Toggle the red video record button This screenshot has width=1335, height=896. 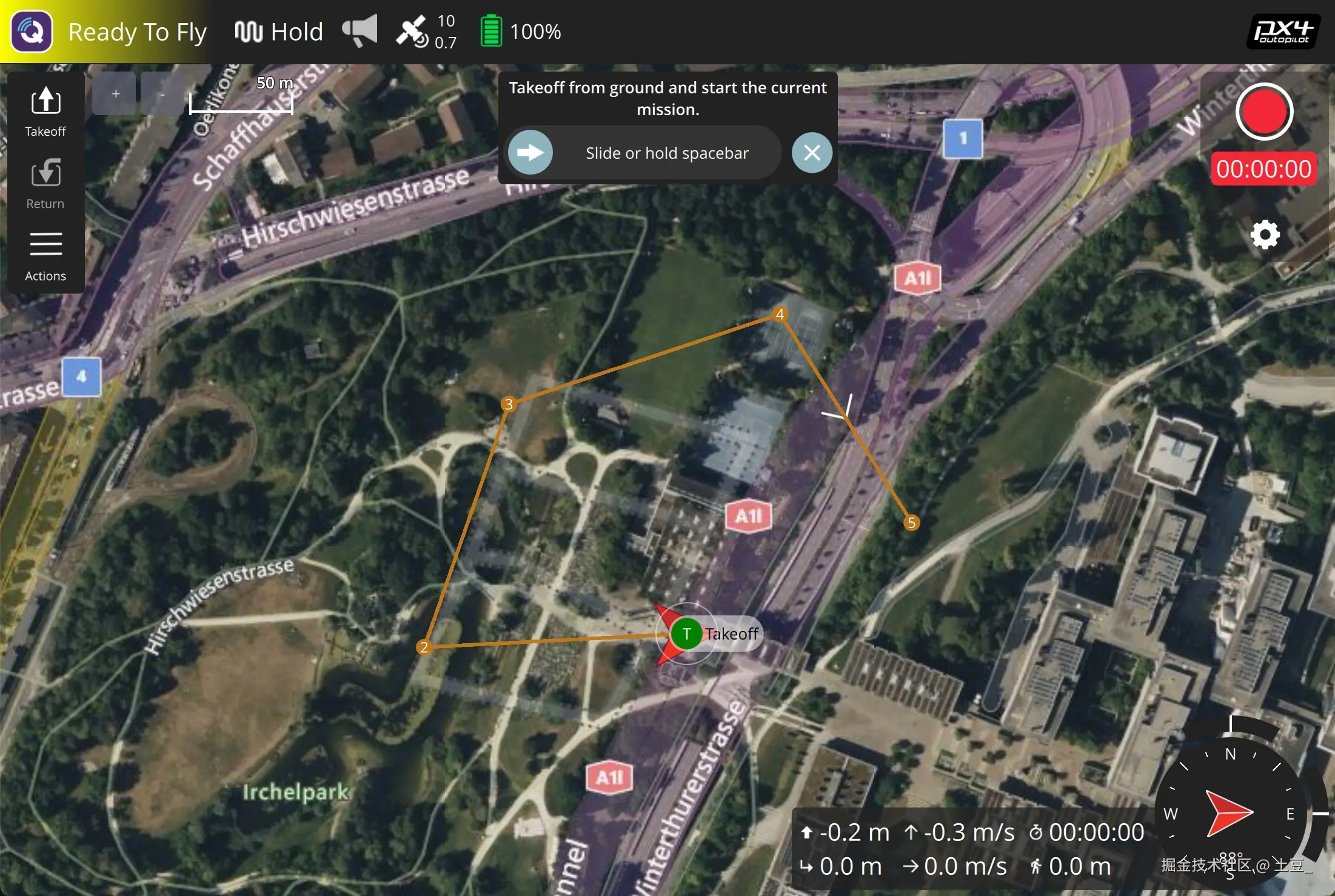click(x=1264, y=112)
